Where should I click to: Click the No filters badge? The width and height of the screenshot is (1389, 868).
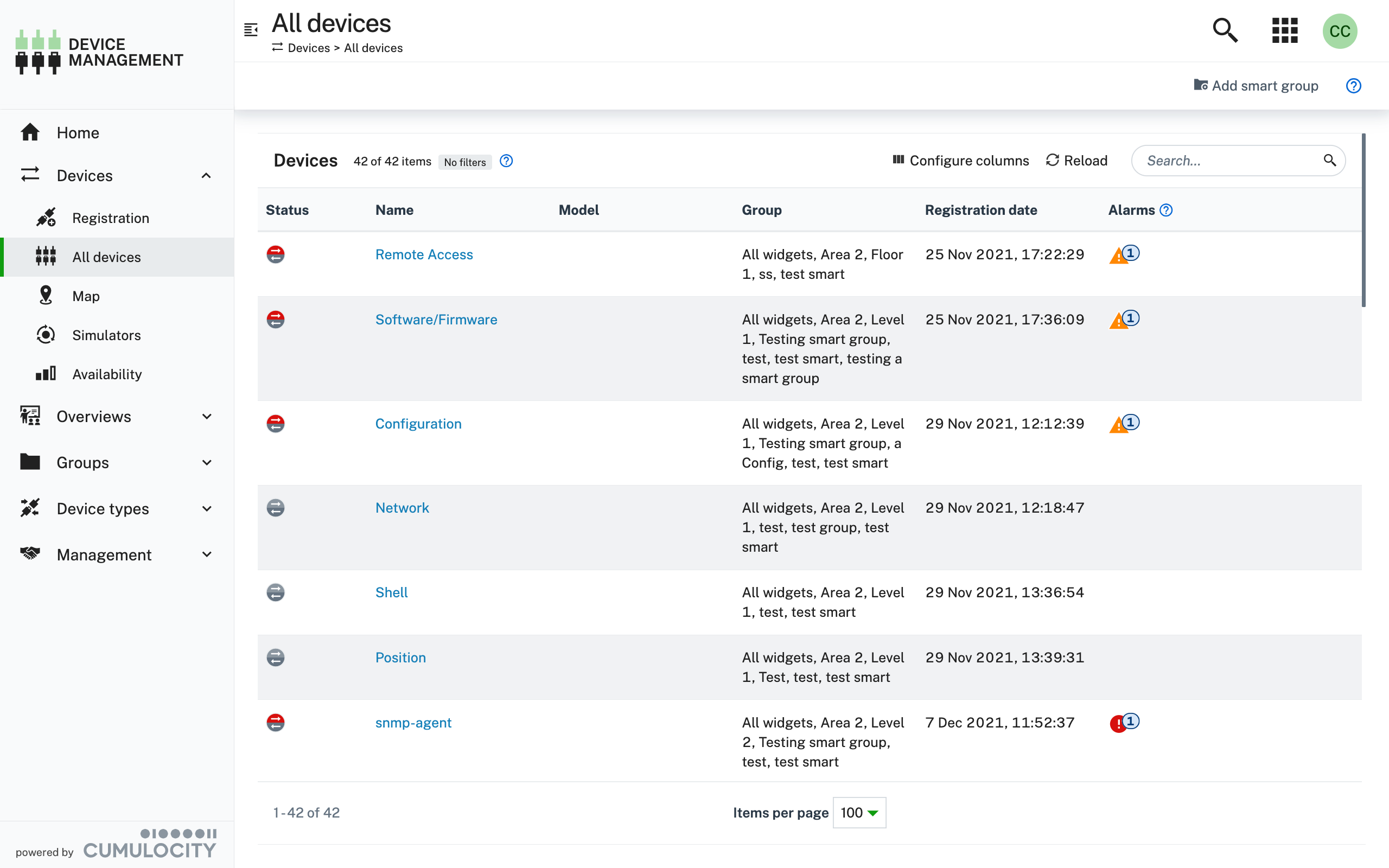tap(465, 162)
